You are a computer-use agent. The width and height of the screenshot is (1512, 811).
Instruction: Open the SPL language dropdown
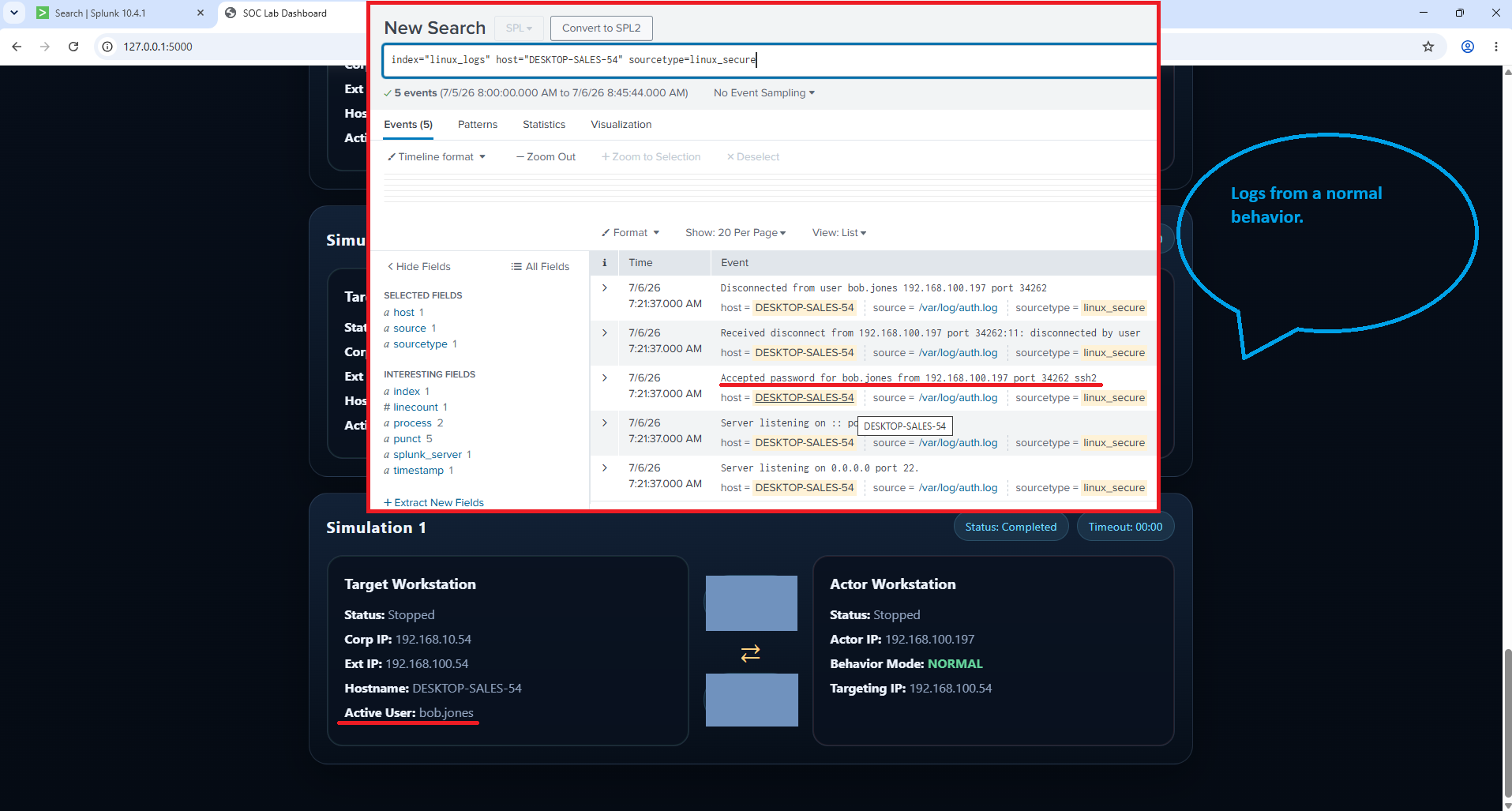(519, 28)
